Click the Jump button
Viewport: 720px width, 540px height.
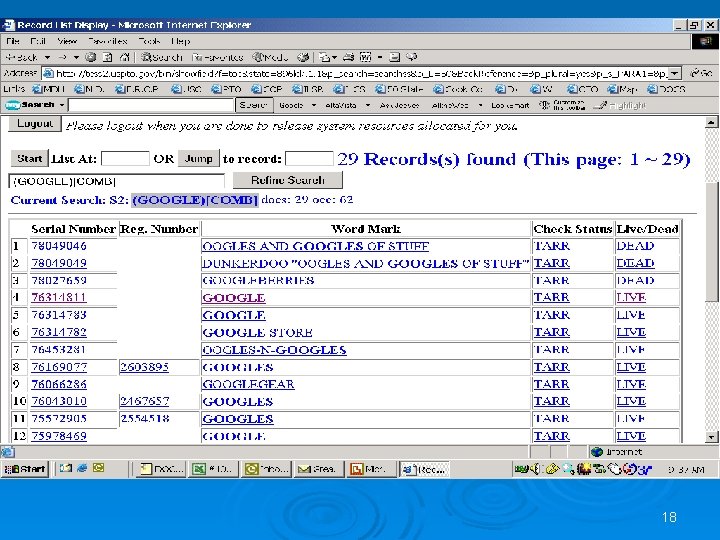coord(198,158)
